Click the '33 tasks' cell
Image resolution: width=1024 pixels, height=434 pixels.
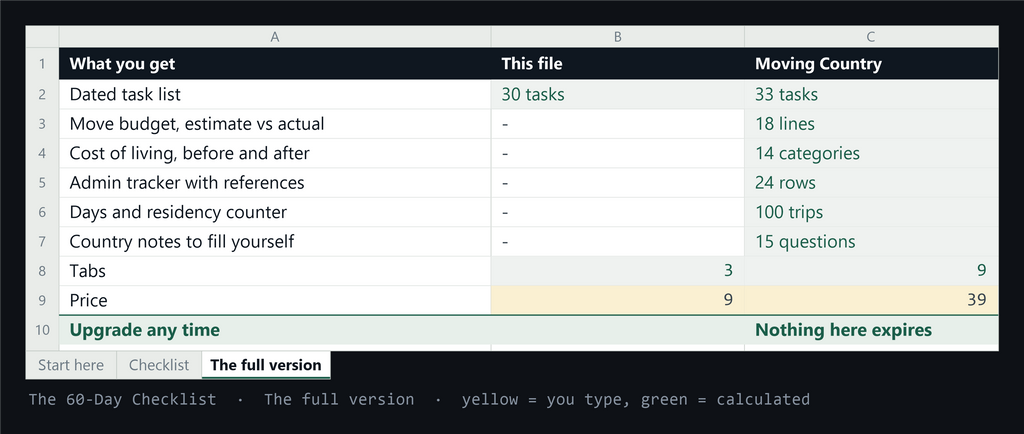871,95
